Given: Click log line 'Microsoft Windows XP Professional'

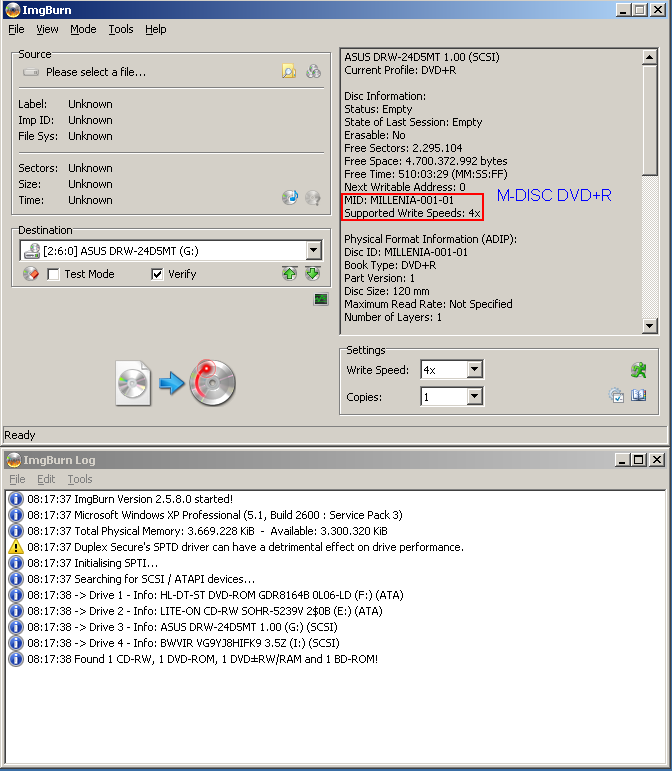Looking at the screenshot, I should point(215,515).
